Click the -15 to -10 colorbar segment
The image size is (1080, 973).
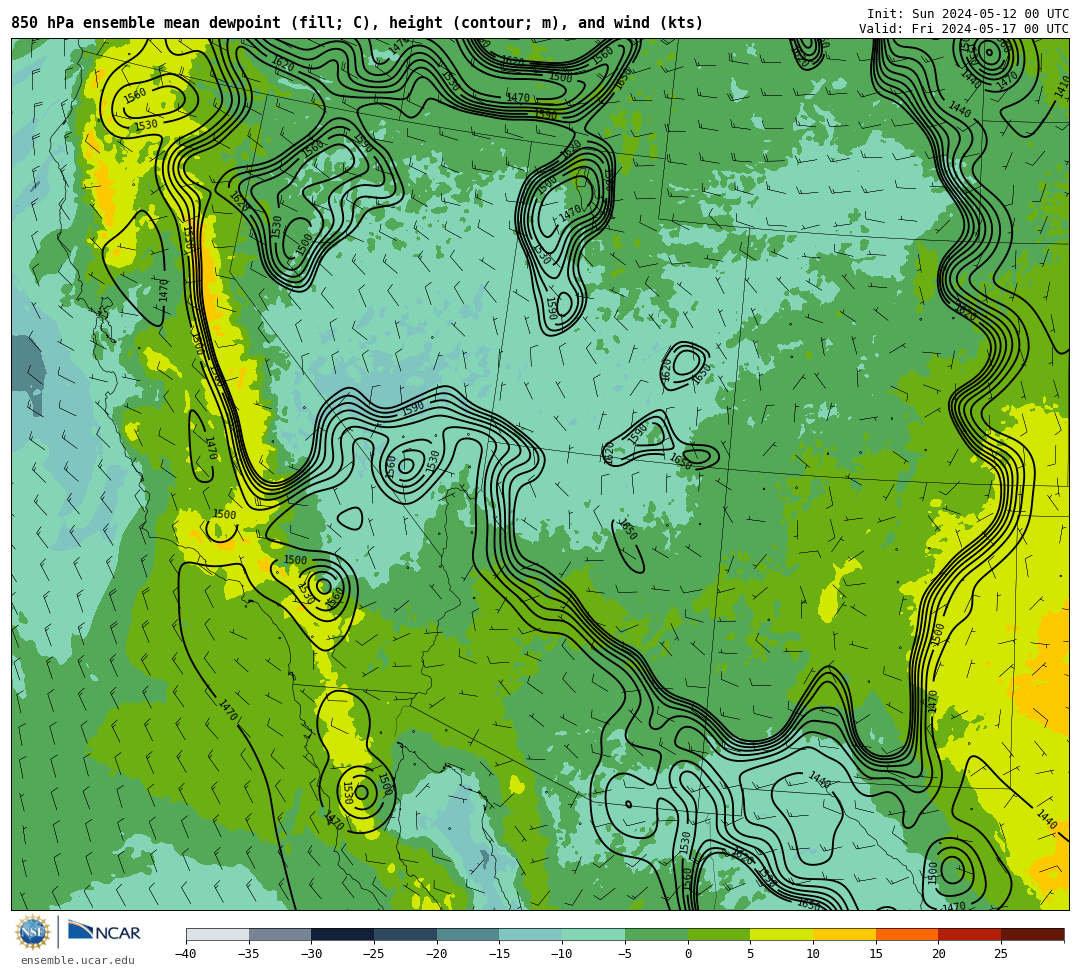[531, 934]
